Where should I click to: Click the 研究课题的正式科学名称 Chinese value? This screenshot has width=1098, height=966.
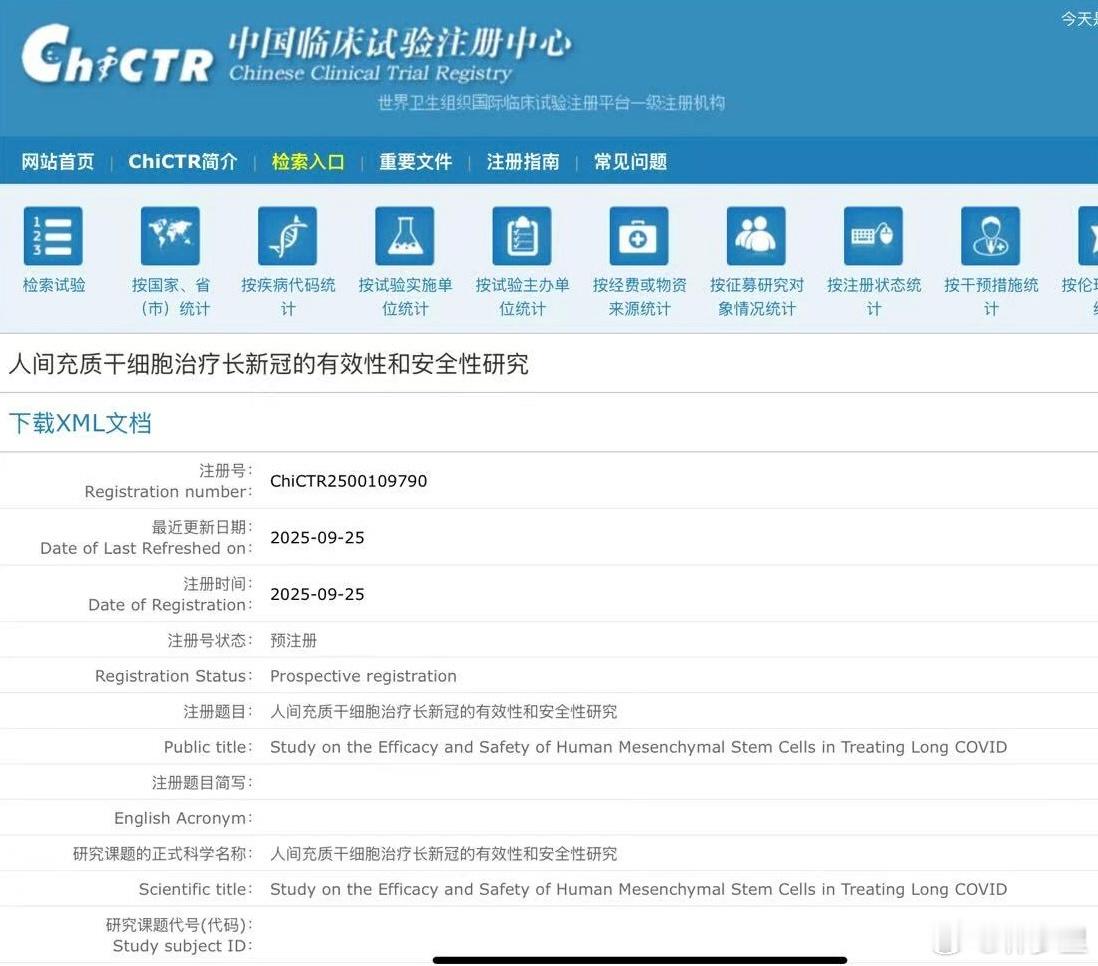[443, 854]
